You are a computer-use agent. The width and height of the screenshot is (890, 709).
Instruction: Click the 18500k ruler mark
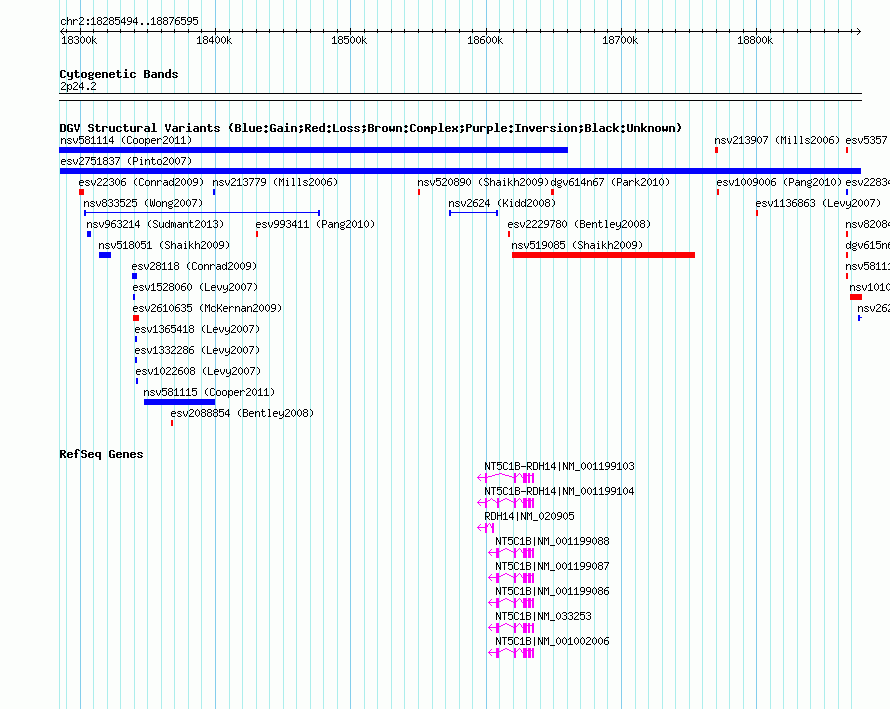click(349, 40)
